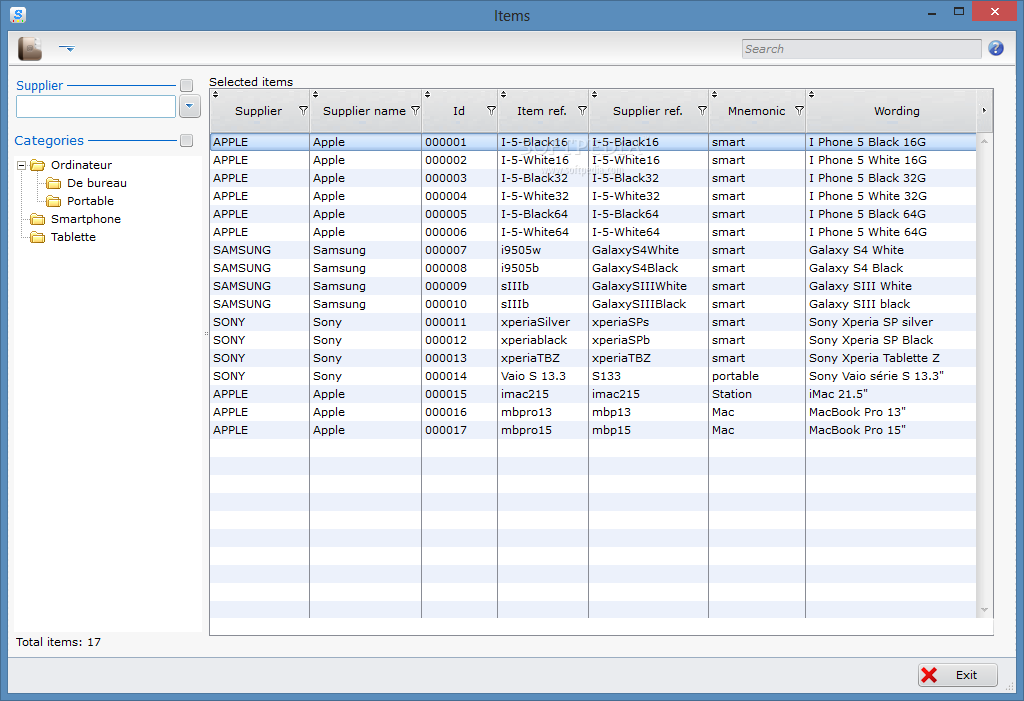This screenshot has height=701, width=1024.
Task: Focus the Search input field
Action: tap(861, 49)
